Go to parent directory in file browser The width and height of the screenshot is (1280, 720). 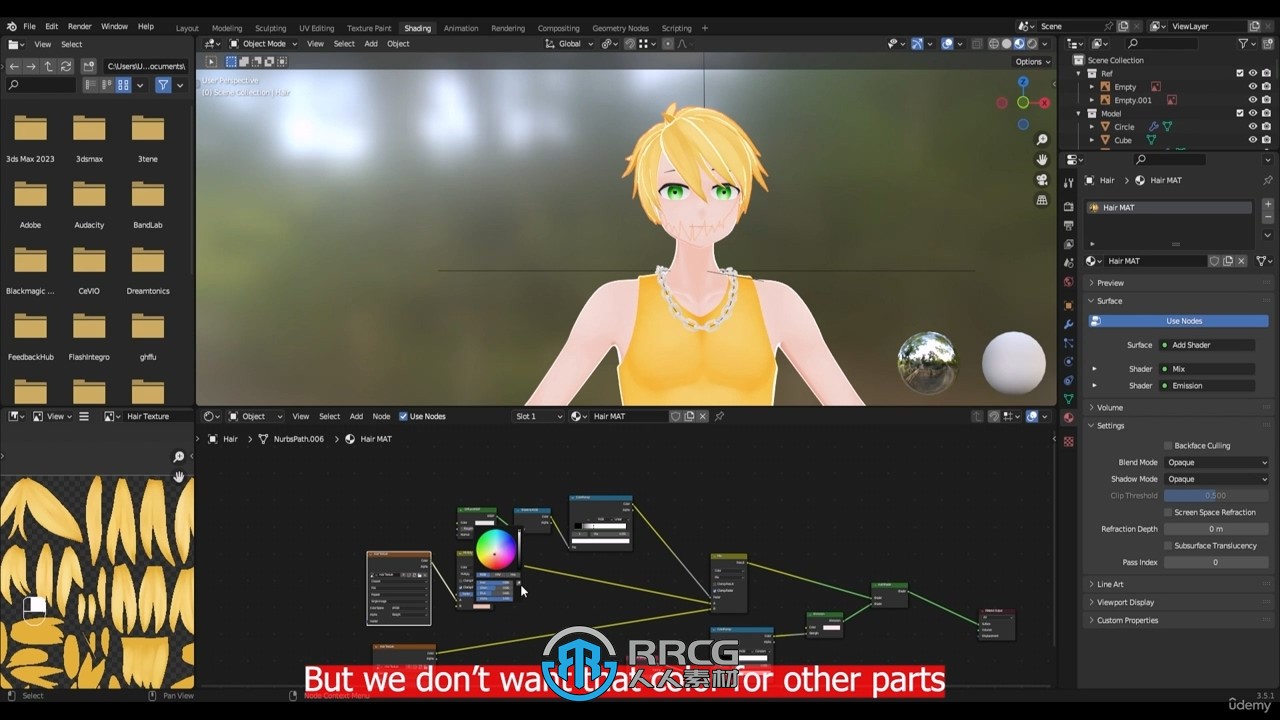[48, 66]
